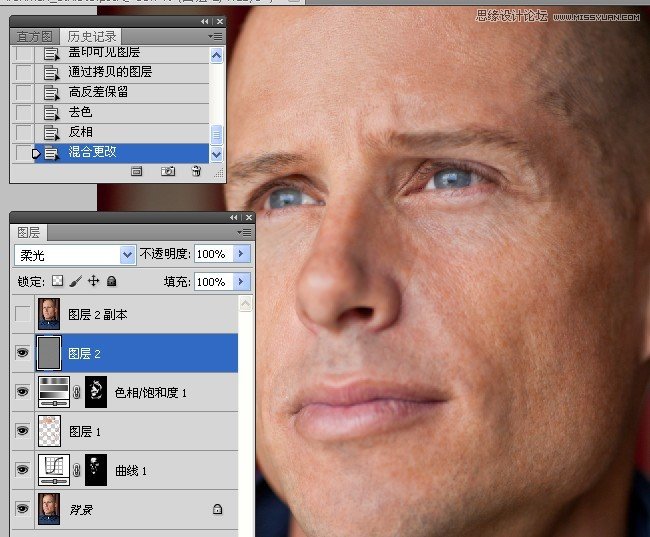
Task: Click the 填充 fill value field
Action: 214,282
